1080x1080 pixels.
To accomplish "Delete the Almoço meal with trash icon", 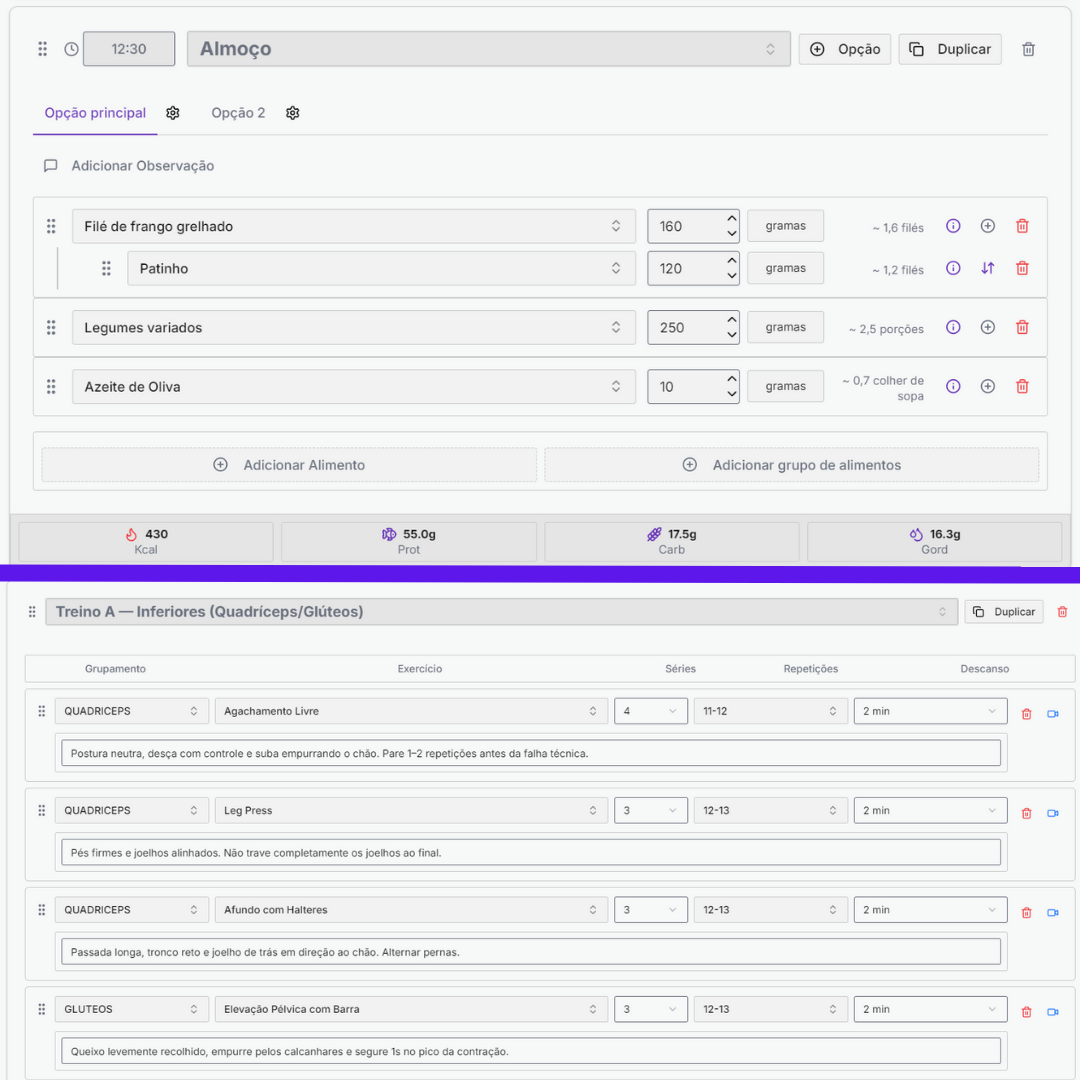I will click(x=1028, y=49).
